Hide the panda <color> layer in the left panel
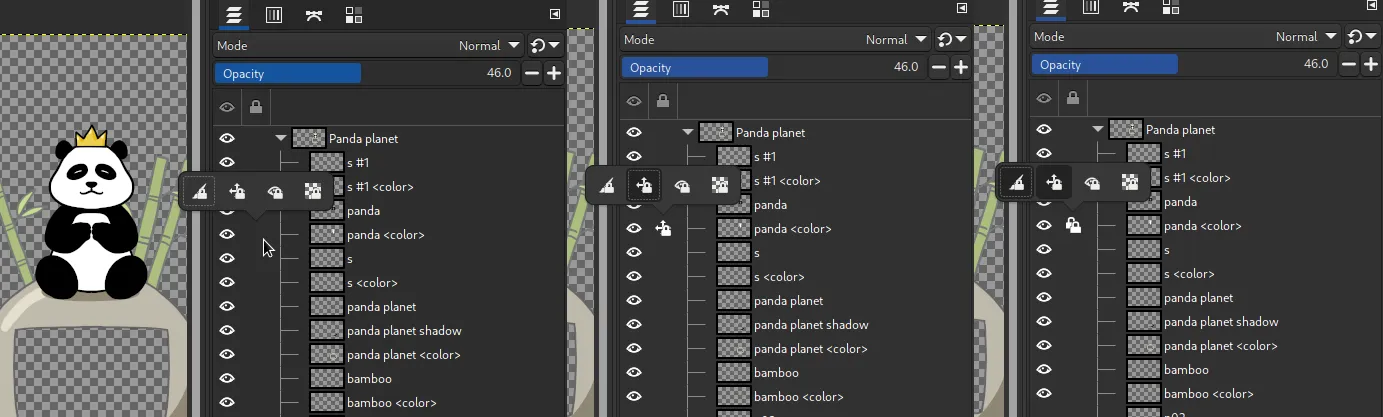The width and height of the screenshot is (1383, 417). click(227, 234)
